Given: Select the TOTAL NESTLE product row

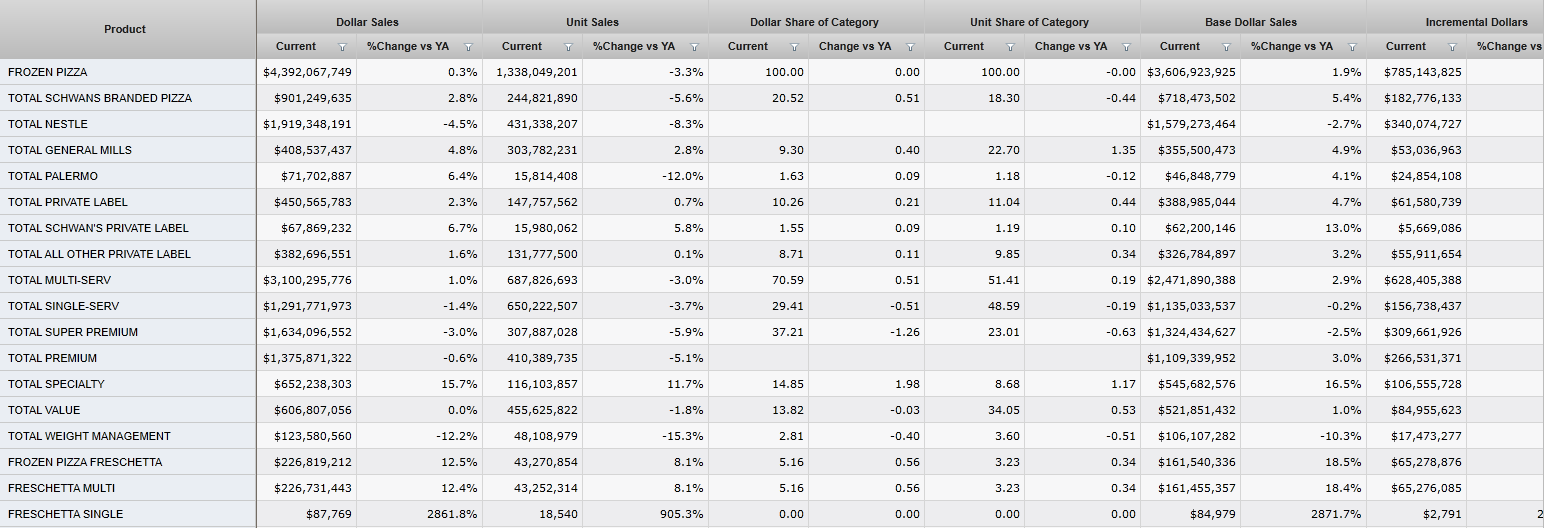Looking at the screenshot, I should pyautogui.click(x=48, y=124).
